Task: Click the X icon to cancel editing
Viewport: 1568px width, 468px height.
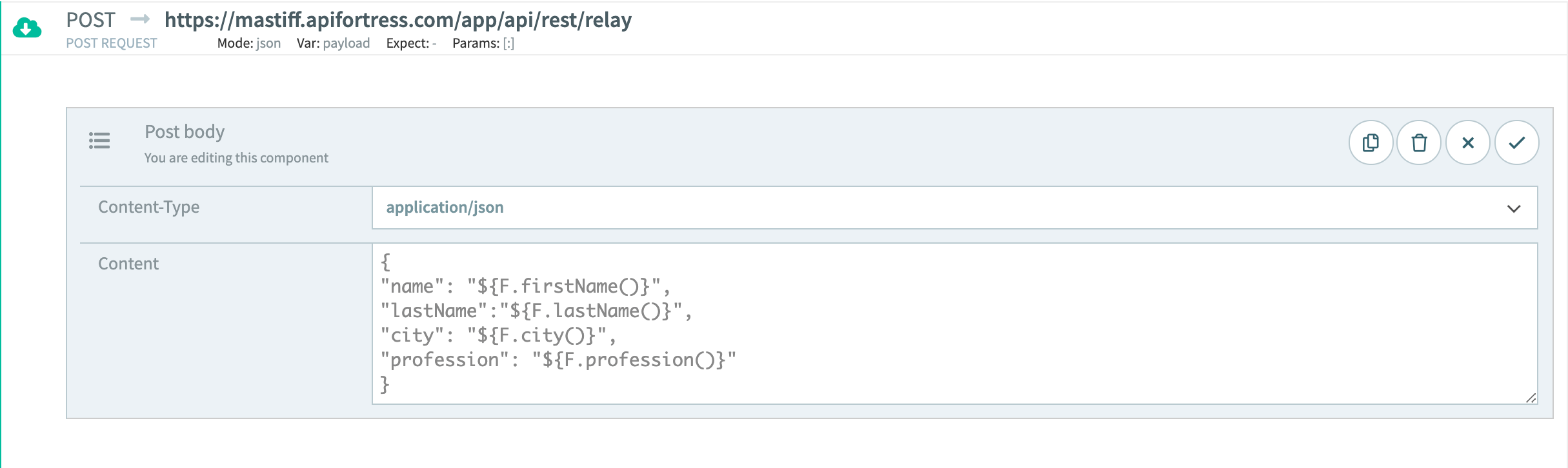Action: tap(1467, 142)
